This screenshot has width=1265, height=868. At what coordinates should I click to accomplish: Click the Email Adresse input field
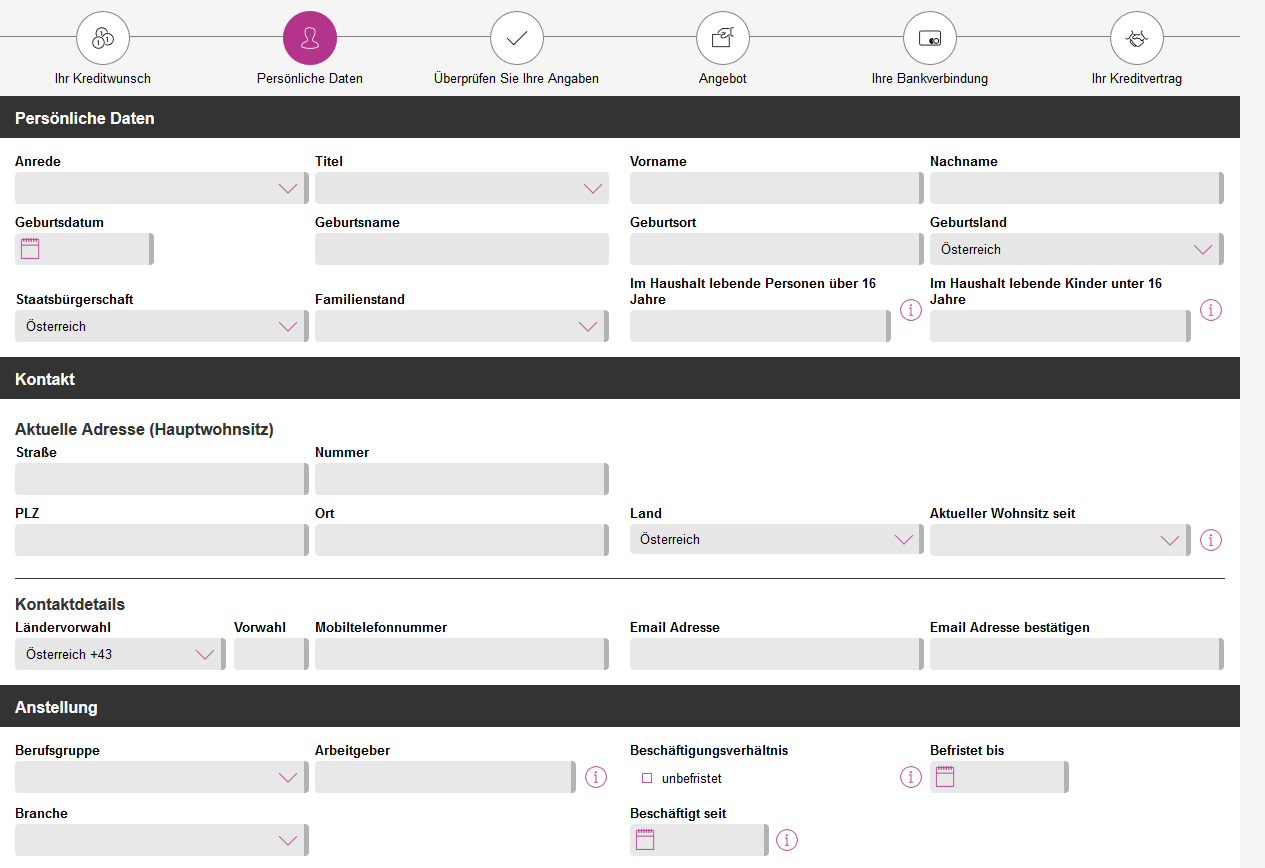point(775,654)
